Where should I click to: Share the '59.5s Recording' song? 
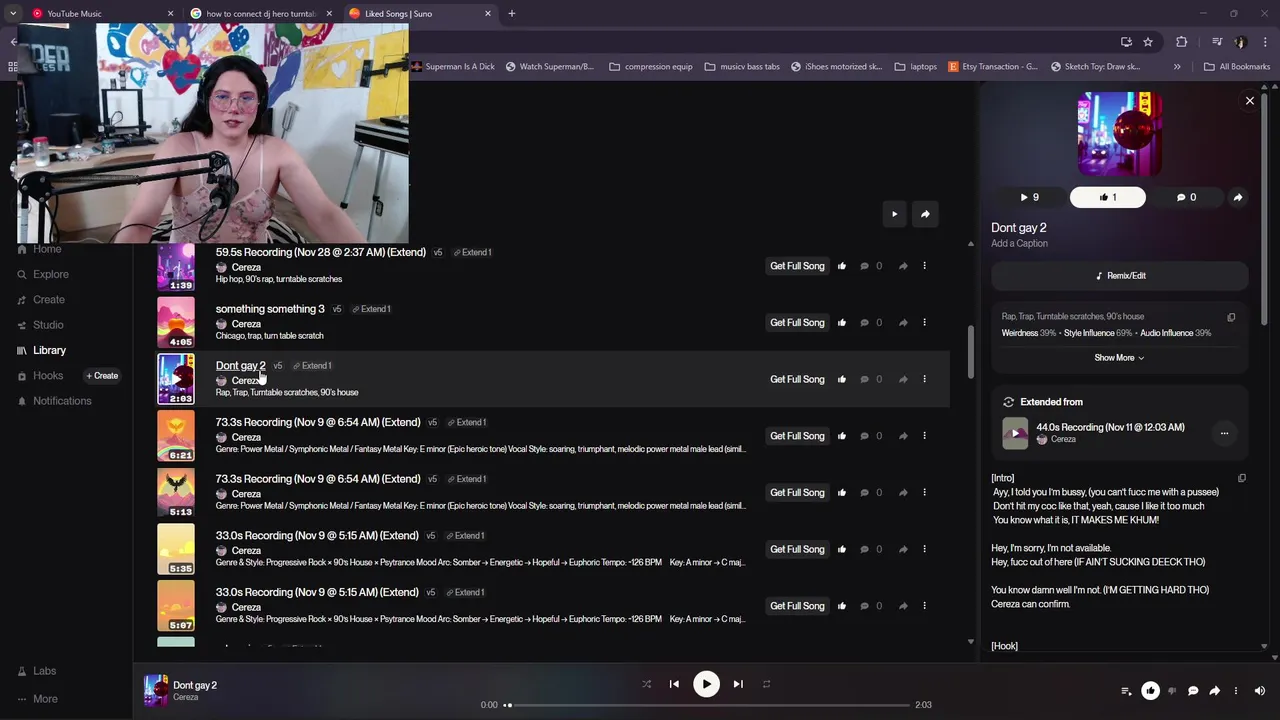click(x=903, y=266)
